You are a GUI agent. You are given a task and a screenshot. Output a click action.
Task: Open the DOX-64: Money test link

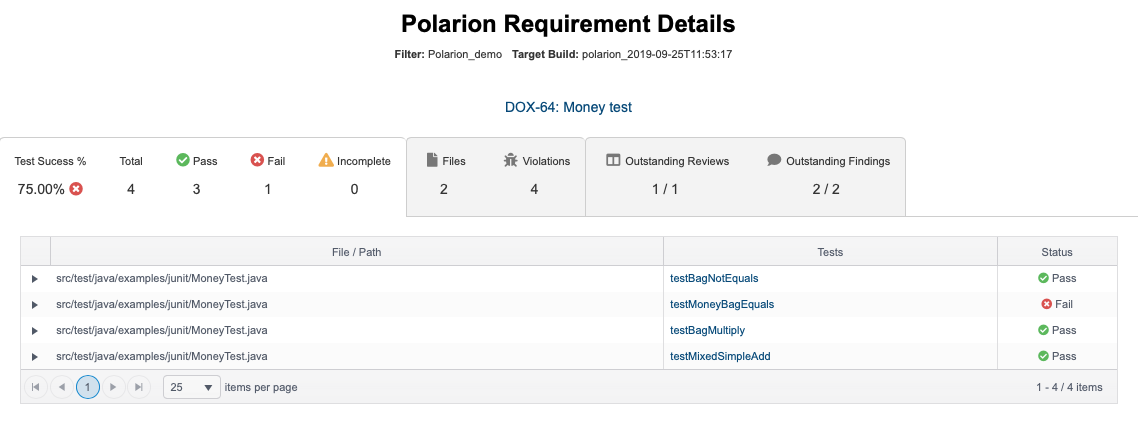[x=568, y=107]
